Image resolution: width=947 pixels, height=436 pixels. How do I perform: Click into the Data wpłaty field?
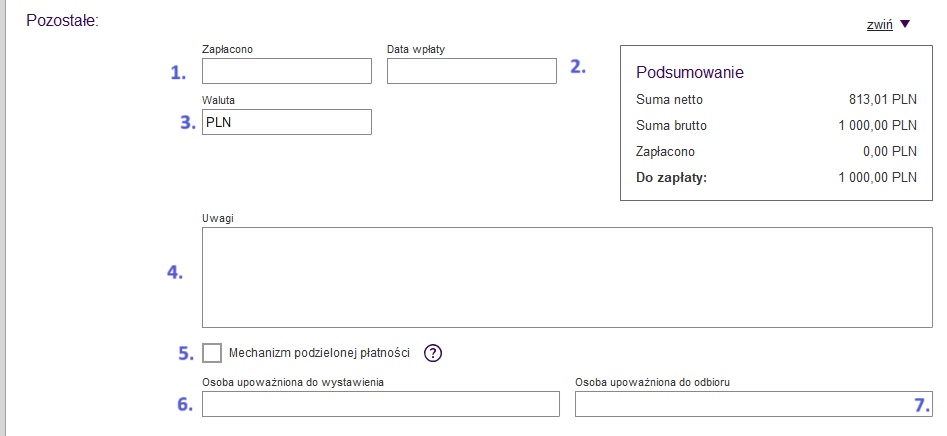pos(471,71)
